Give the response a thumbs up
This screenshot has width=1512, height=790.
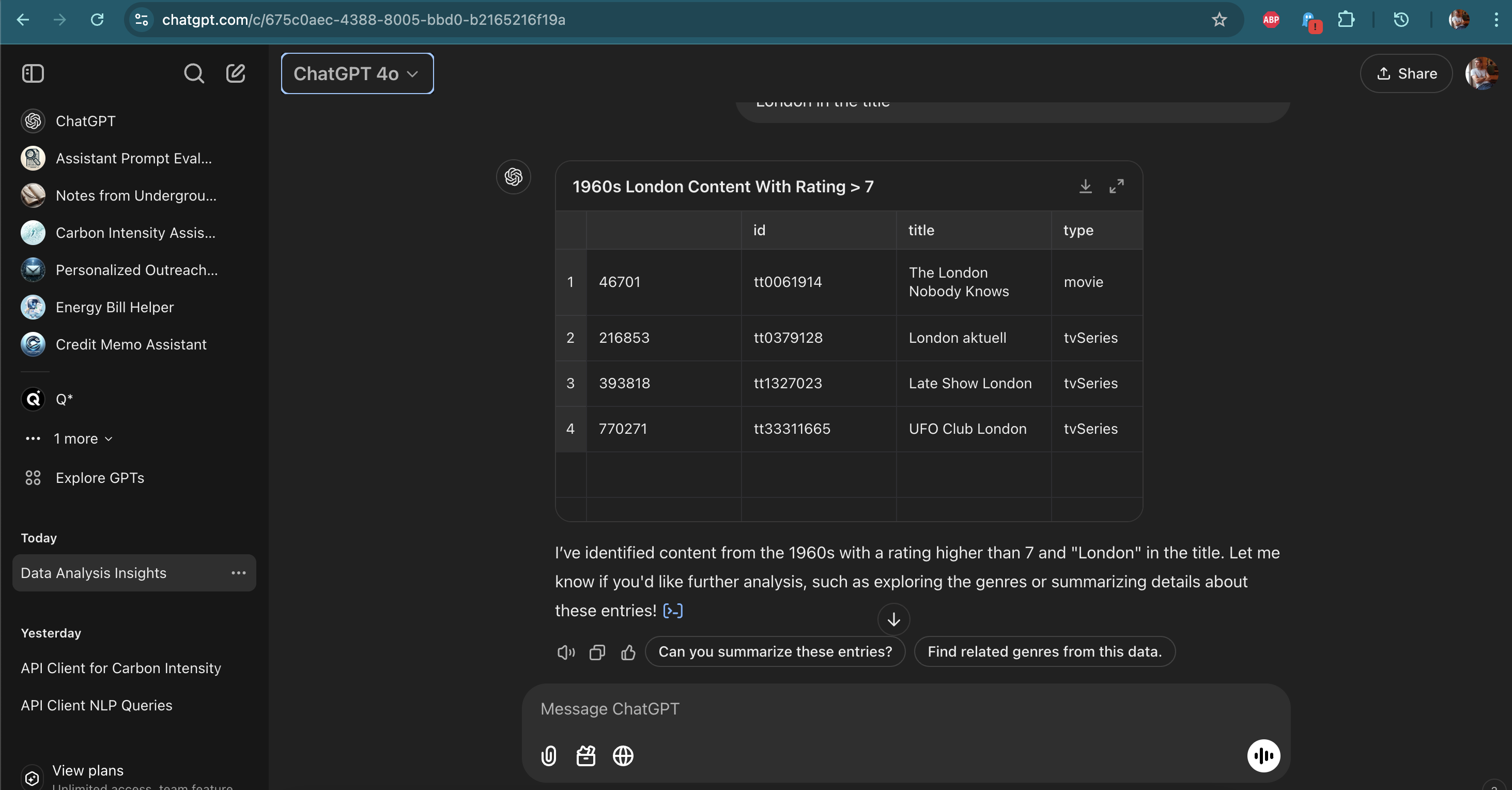(x=628, y=652)
